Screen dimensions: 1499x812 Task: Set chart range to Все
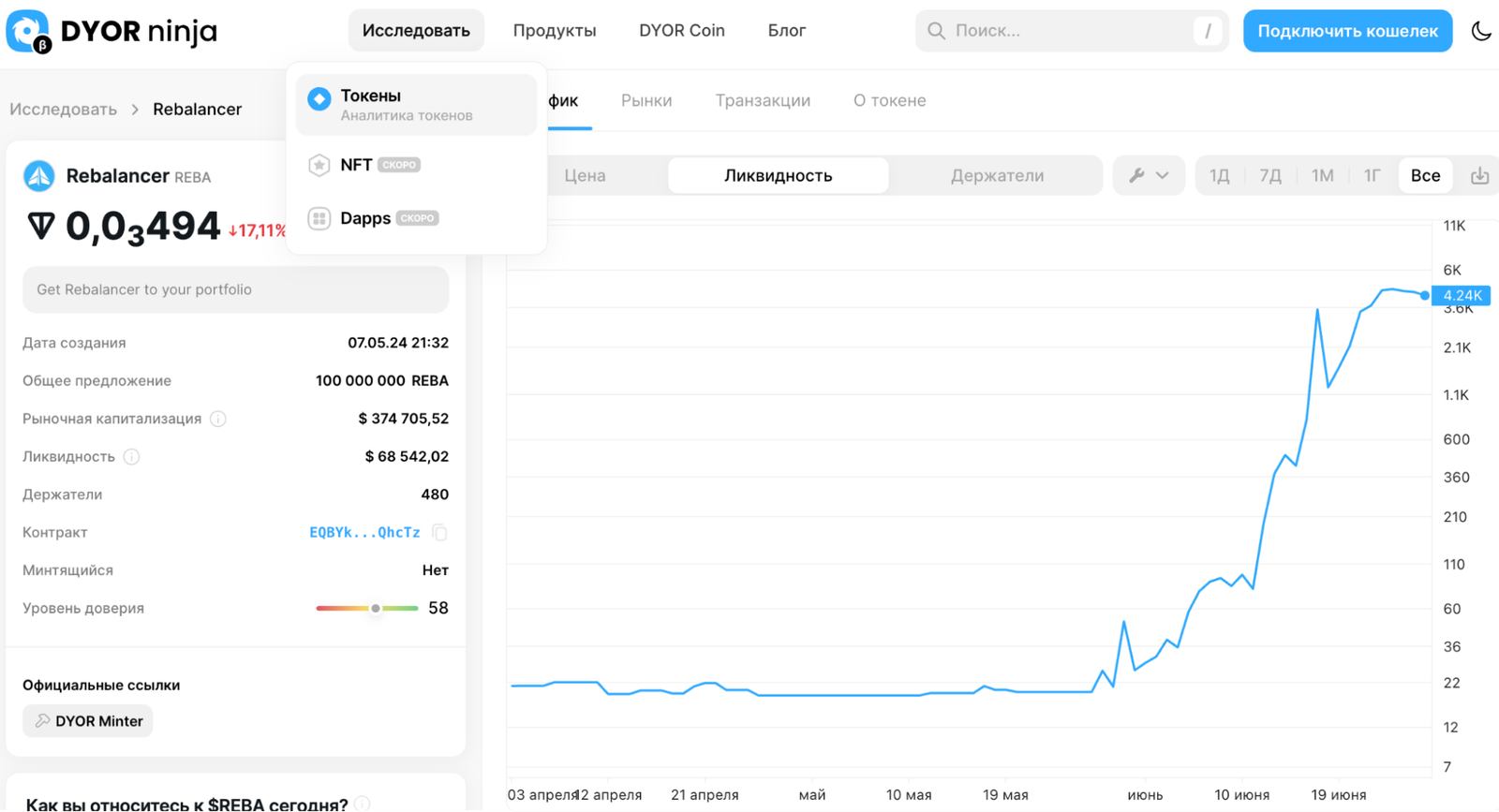pos(1425,175)
